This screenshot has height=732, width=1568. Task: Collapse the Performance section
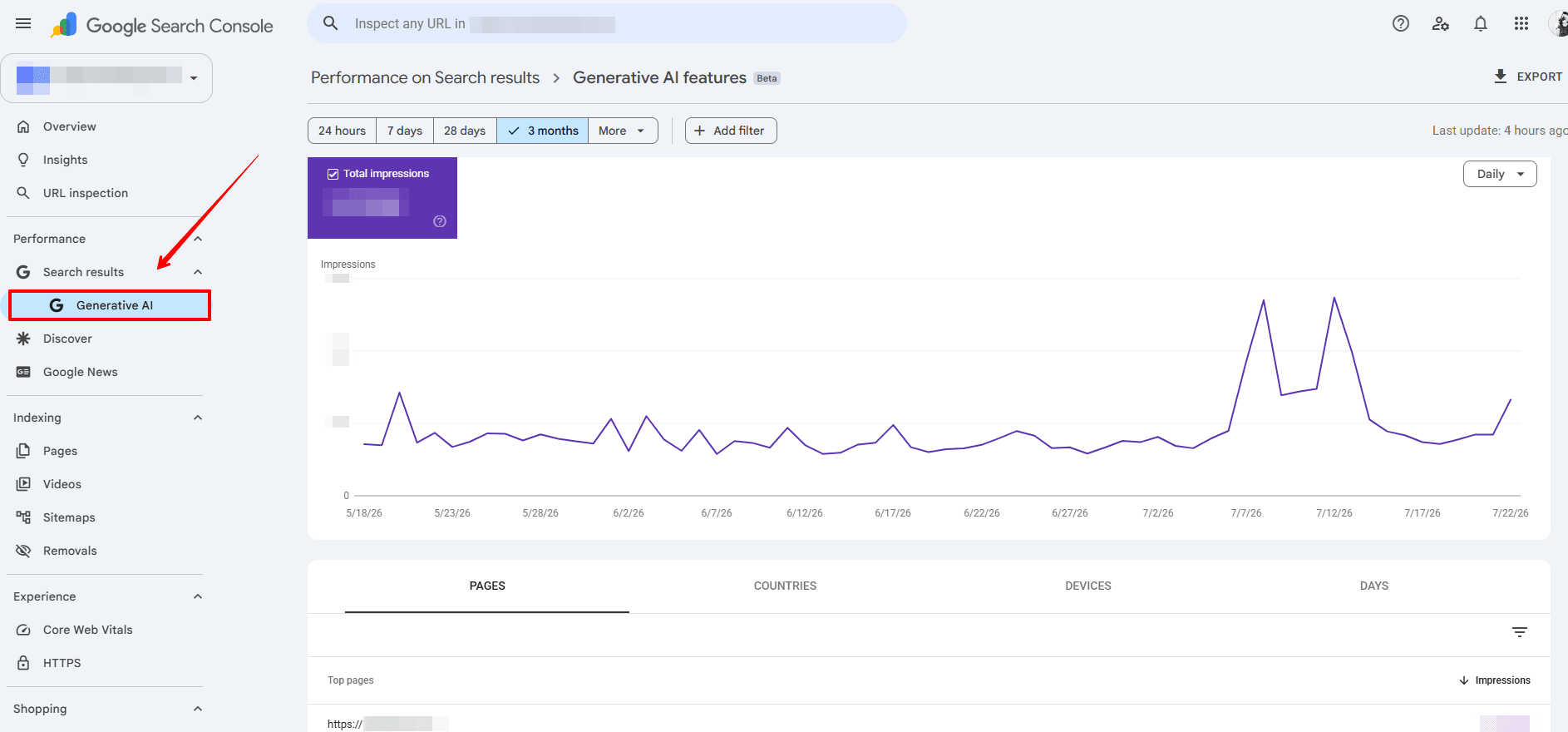coord(198,239)
